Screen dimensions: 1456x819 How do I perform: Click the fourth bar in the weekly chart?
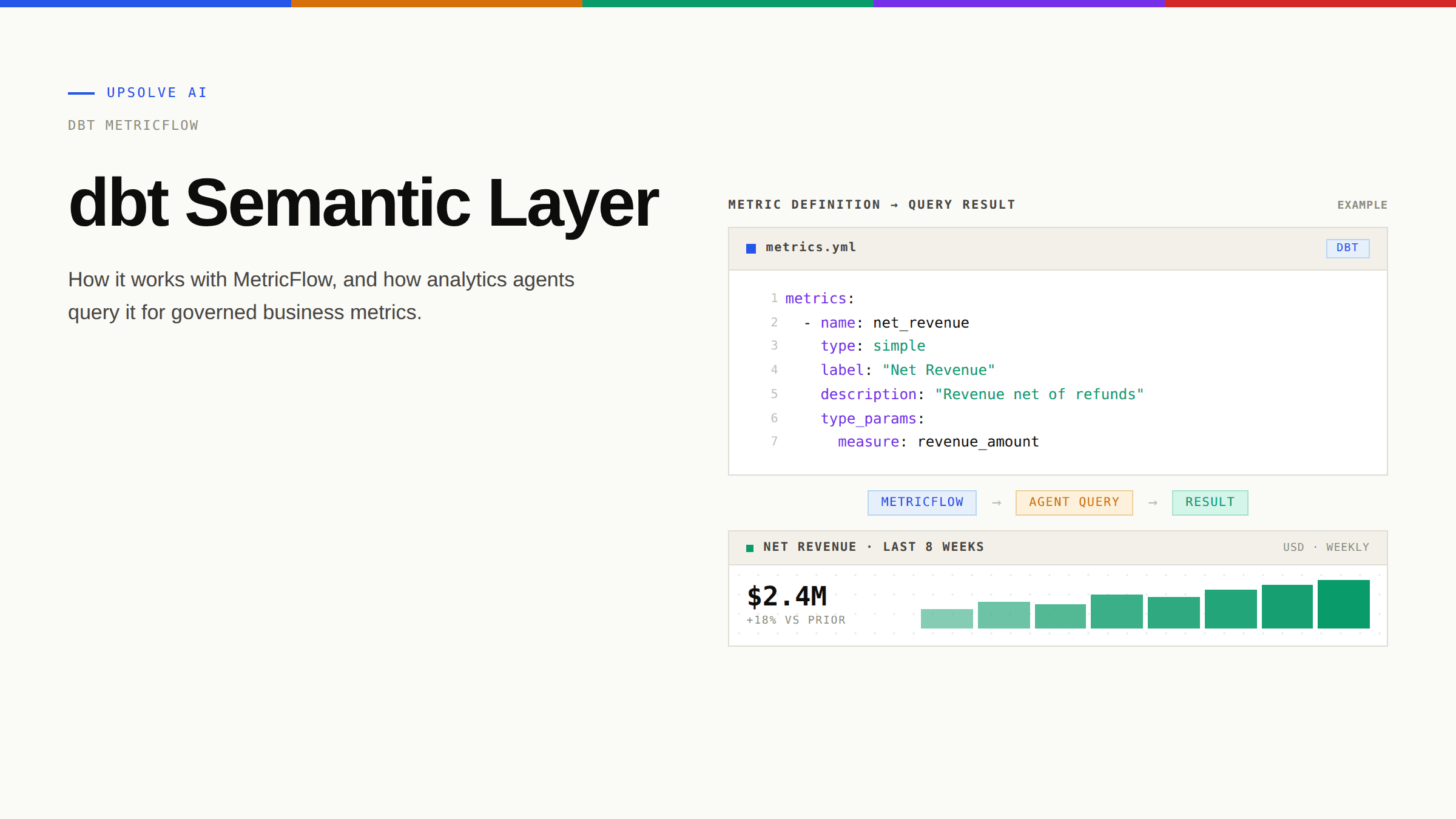(1116, 612)
